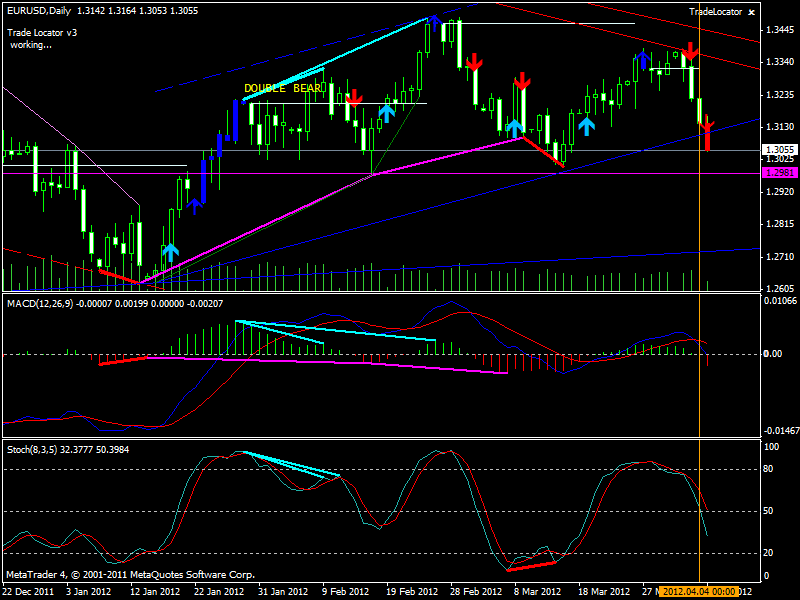800x600 pixels.
Task: Click the MACD scale value 0.01066
Action: coord(780,301)
